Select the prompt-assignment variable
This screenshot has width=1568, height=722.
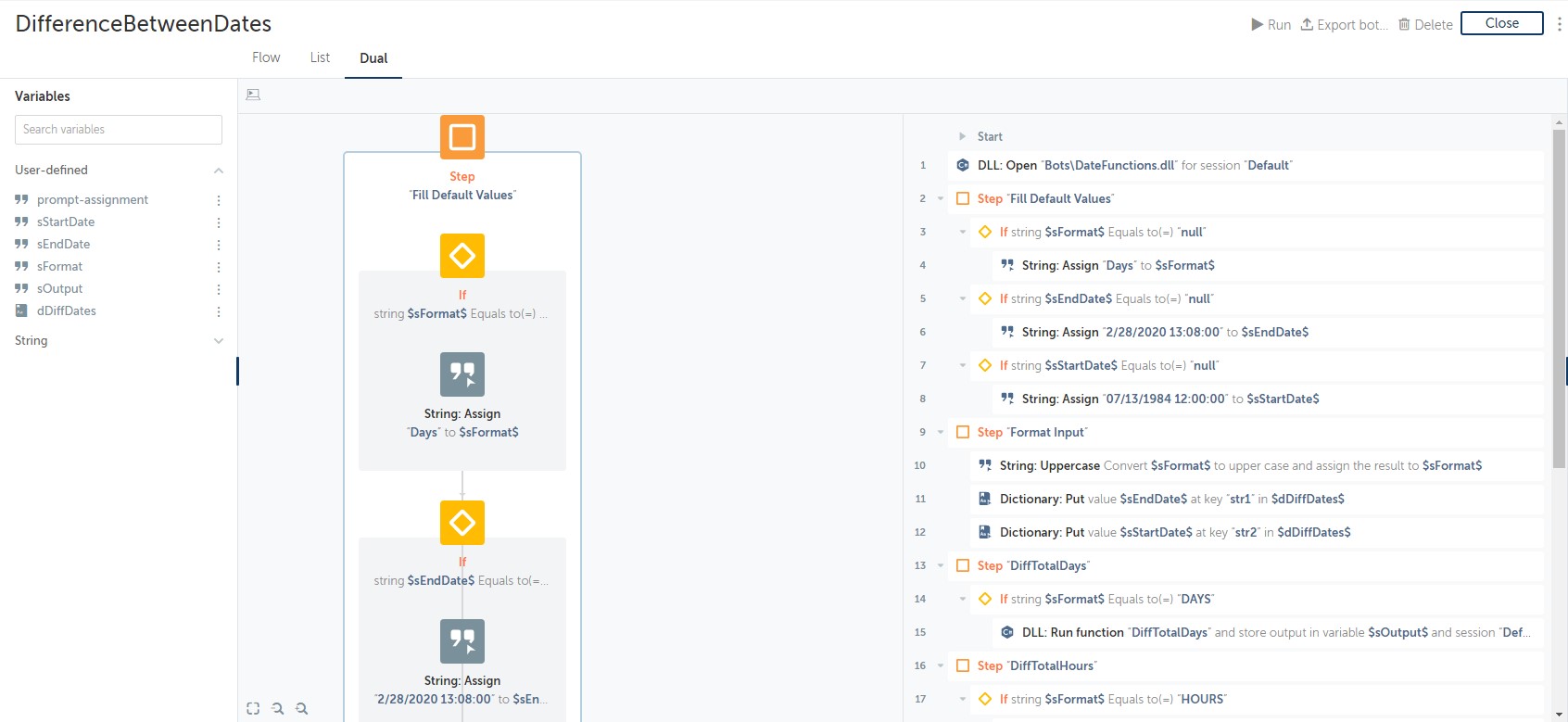(93, 199)
